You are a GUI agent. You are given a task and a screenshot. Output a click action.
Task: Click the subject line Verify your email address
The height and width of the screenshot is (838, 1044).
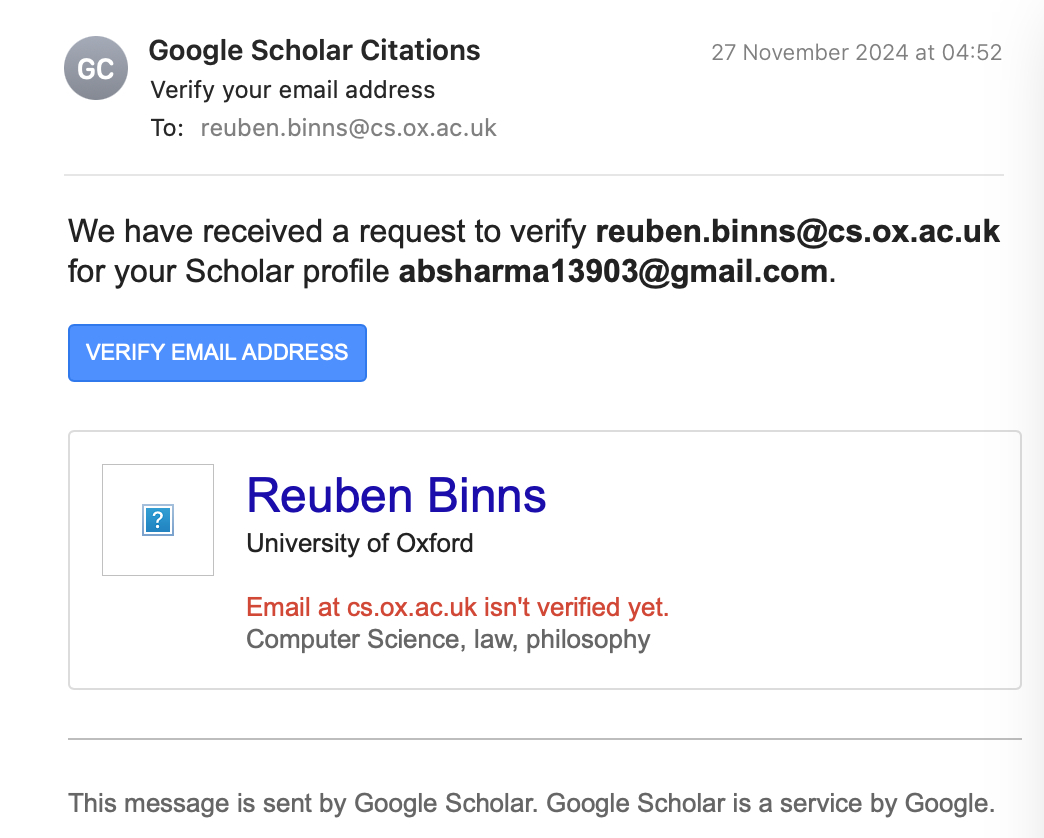[x=292, y=90]
